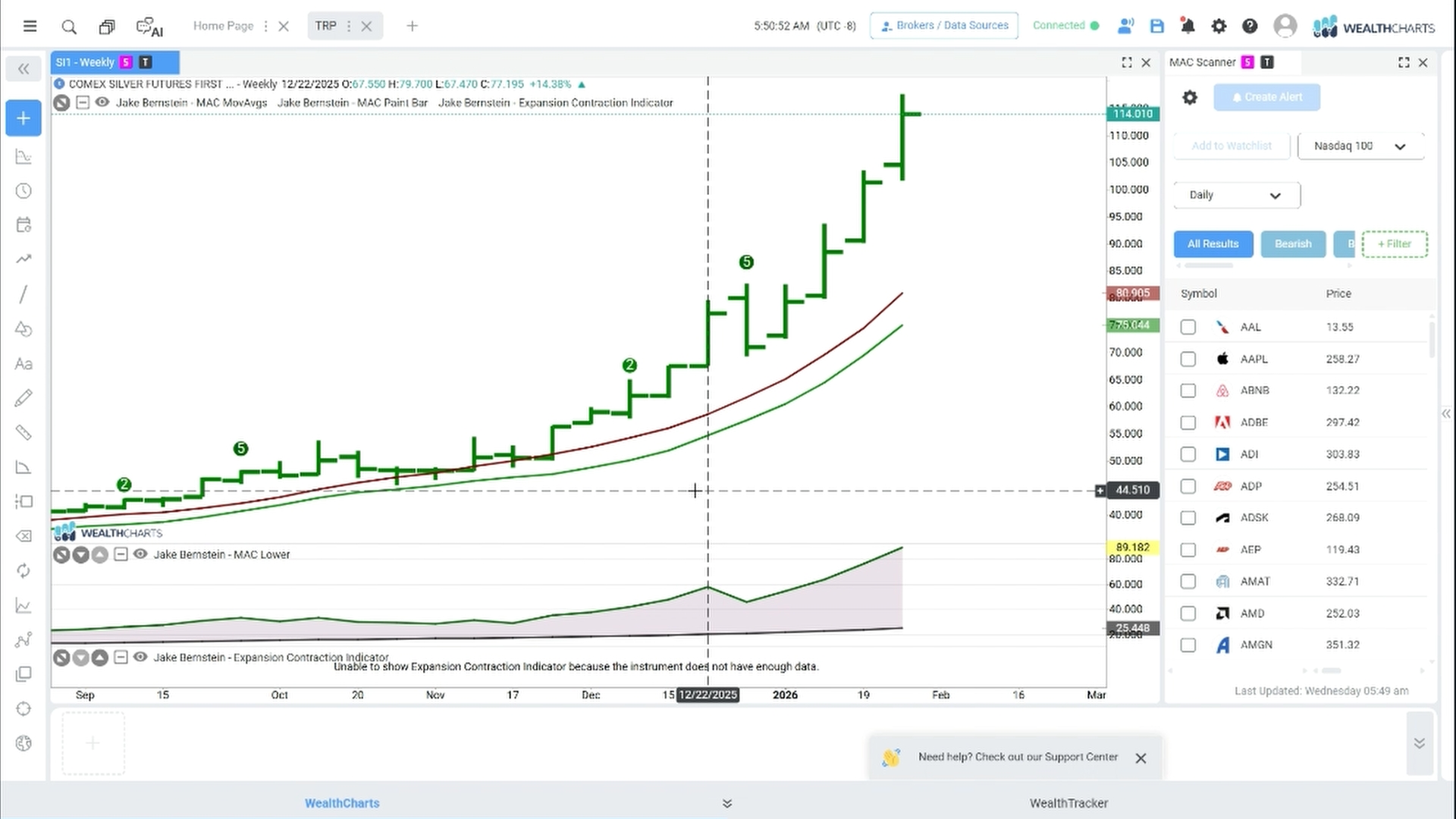1456x819 pixels.
Task: Select the Bearish results tab
Action: [x=1293, y=244]
